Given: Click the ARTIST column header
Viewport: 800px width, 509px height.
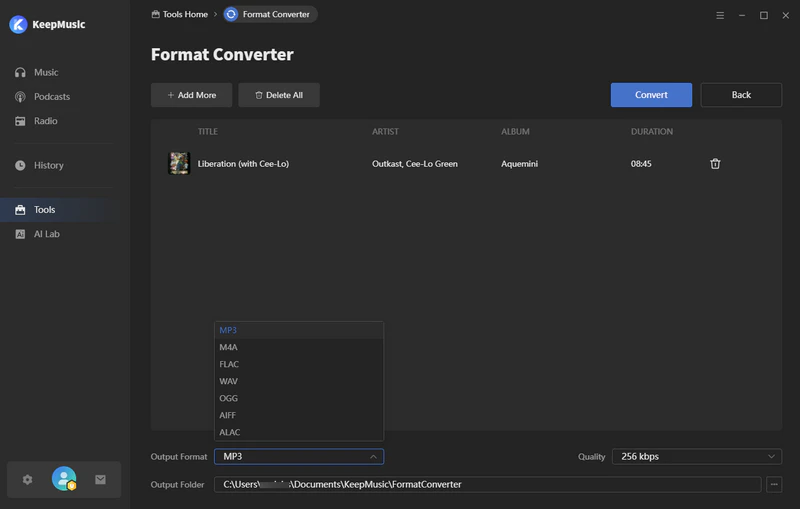Looking at the screenshot, I should 385,132.
